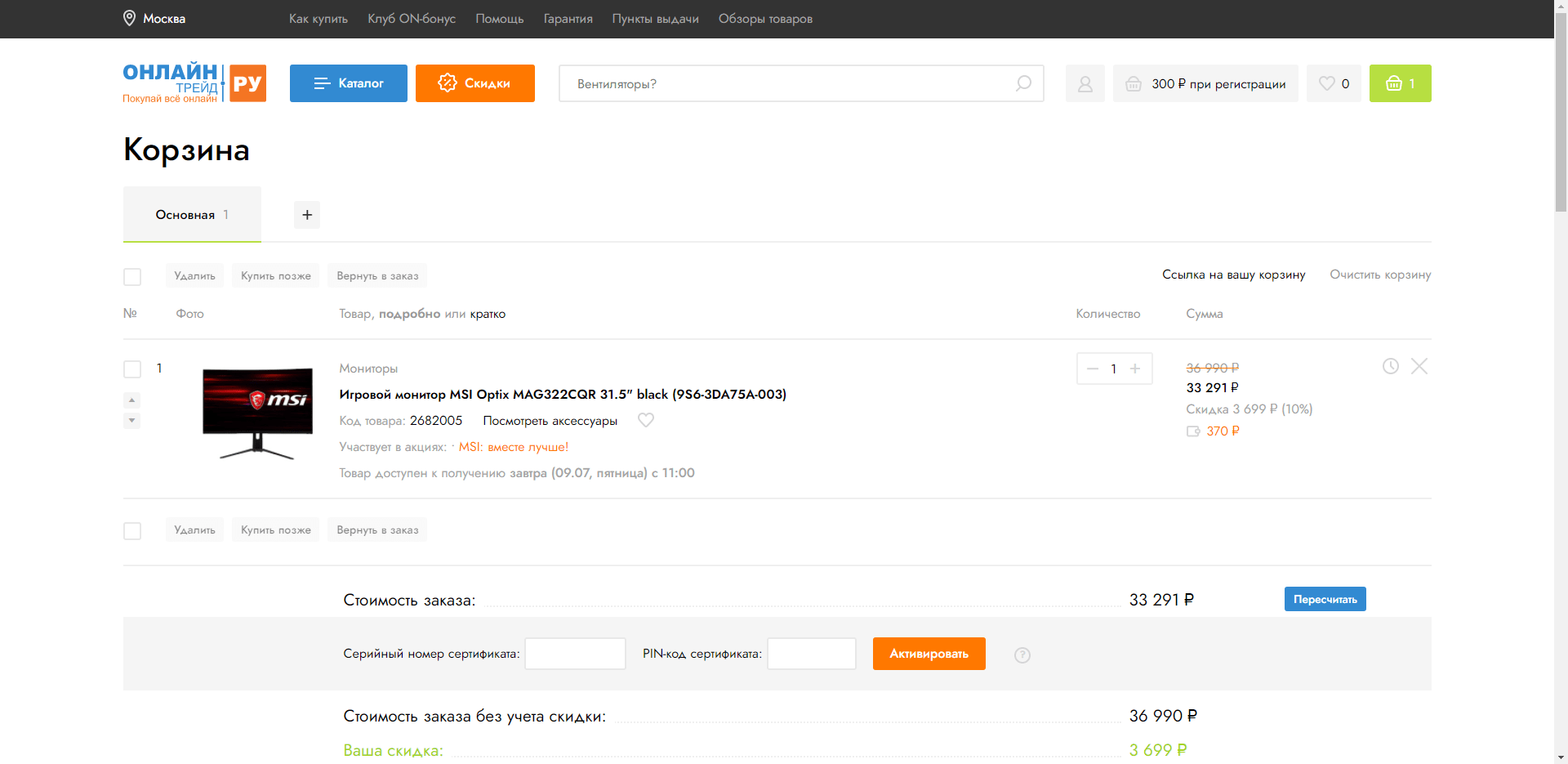Open Обзоры товаров menu item
The image size is (1568, 764).
pyautogui.click(x=765, y=19)
